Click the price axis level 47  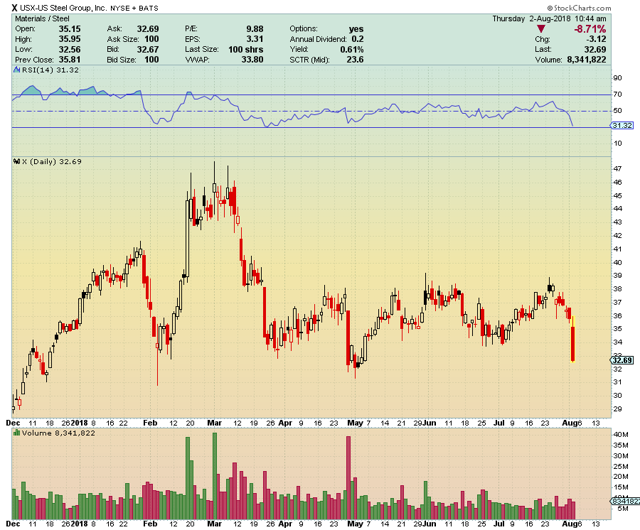(618, 169)
